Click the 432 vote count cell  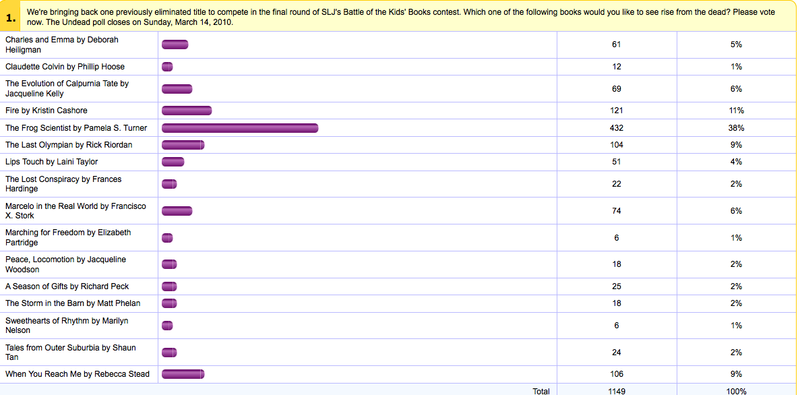pos(616,128)
